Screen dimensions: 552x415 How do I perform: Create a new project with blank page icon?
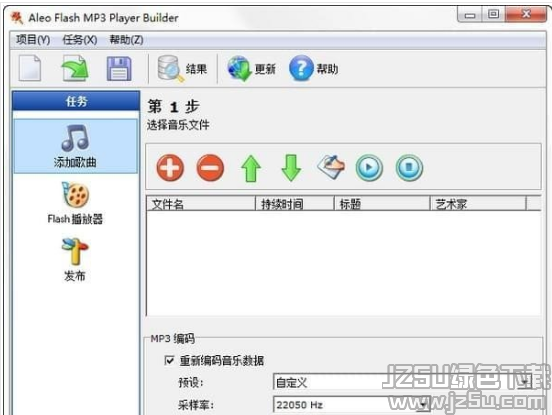30,68
